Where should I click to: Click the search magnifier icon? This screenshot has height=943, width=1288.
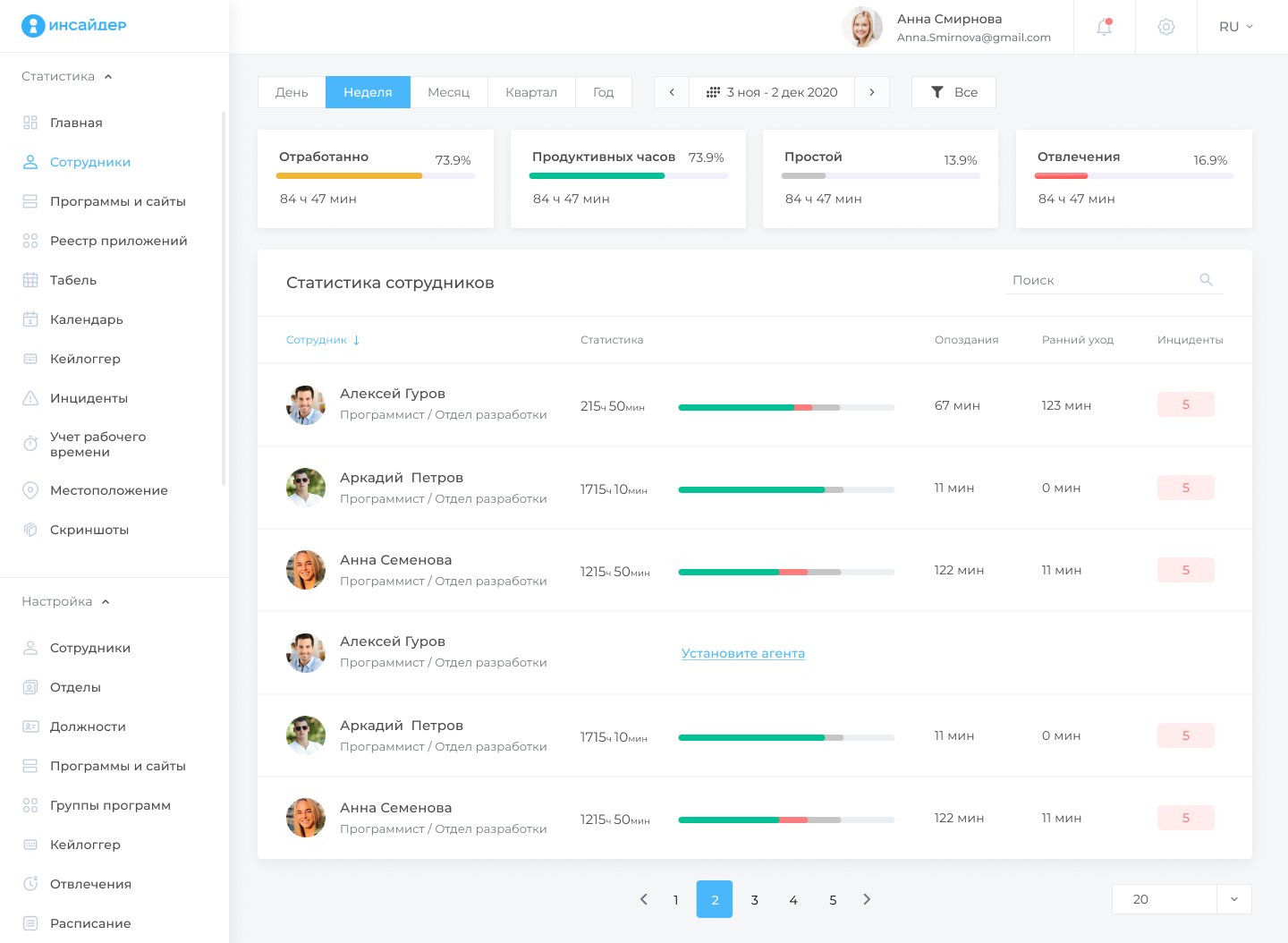(1206, 280)
